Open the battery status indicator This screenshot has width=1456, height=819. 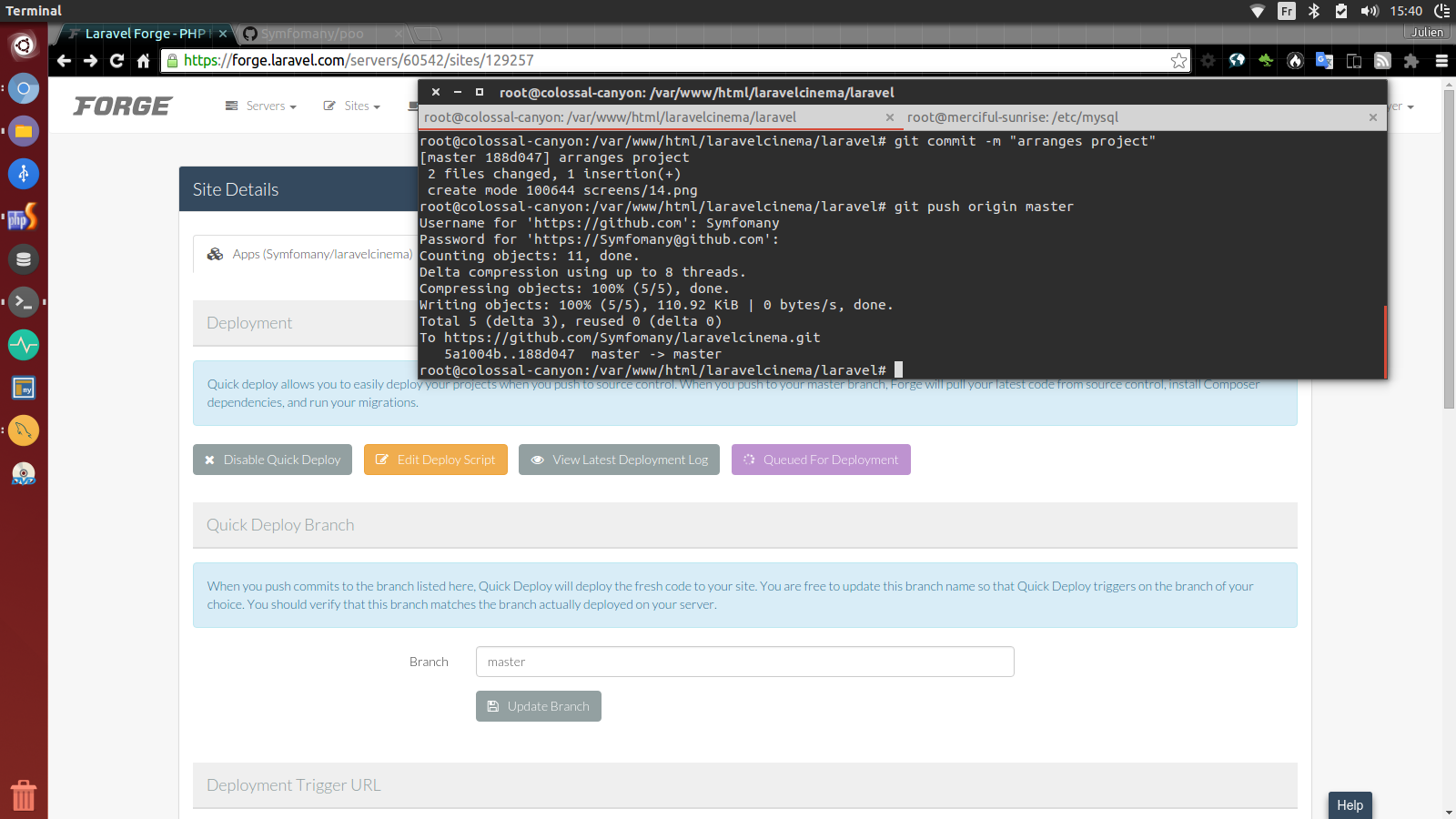pos(1340,11)
